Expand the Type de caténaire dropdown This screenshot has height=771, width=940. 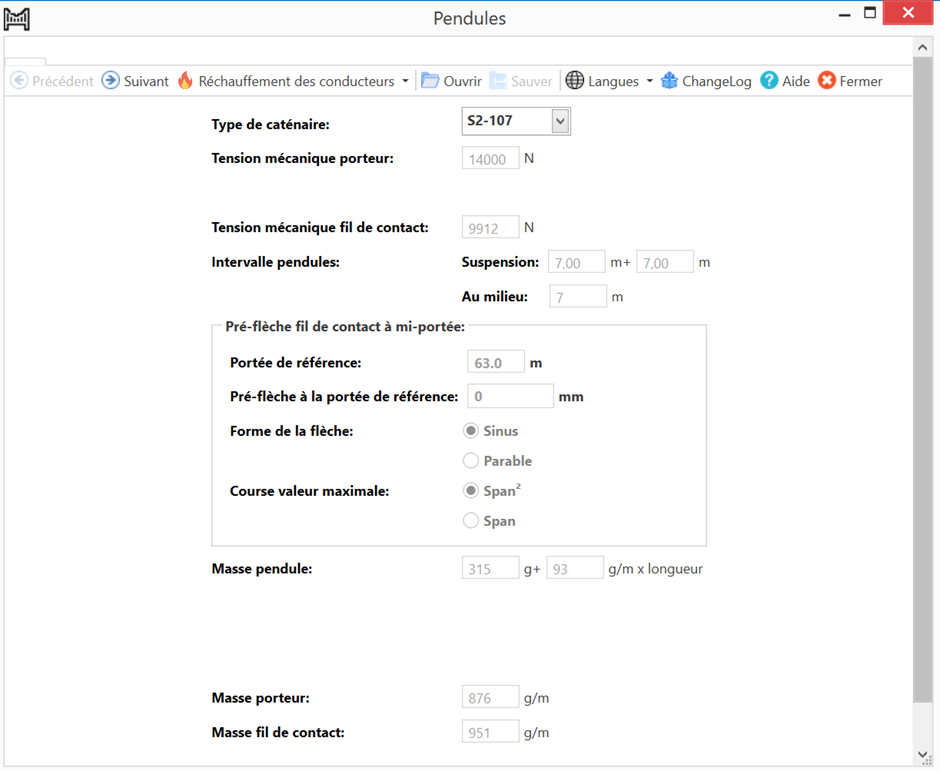tap(560, 121)
